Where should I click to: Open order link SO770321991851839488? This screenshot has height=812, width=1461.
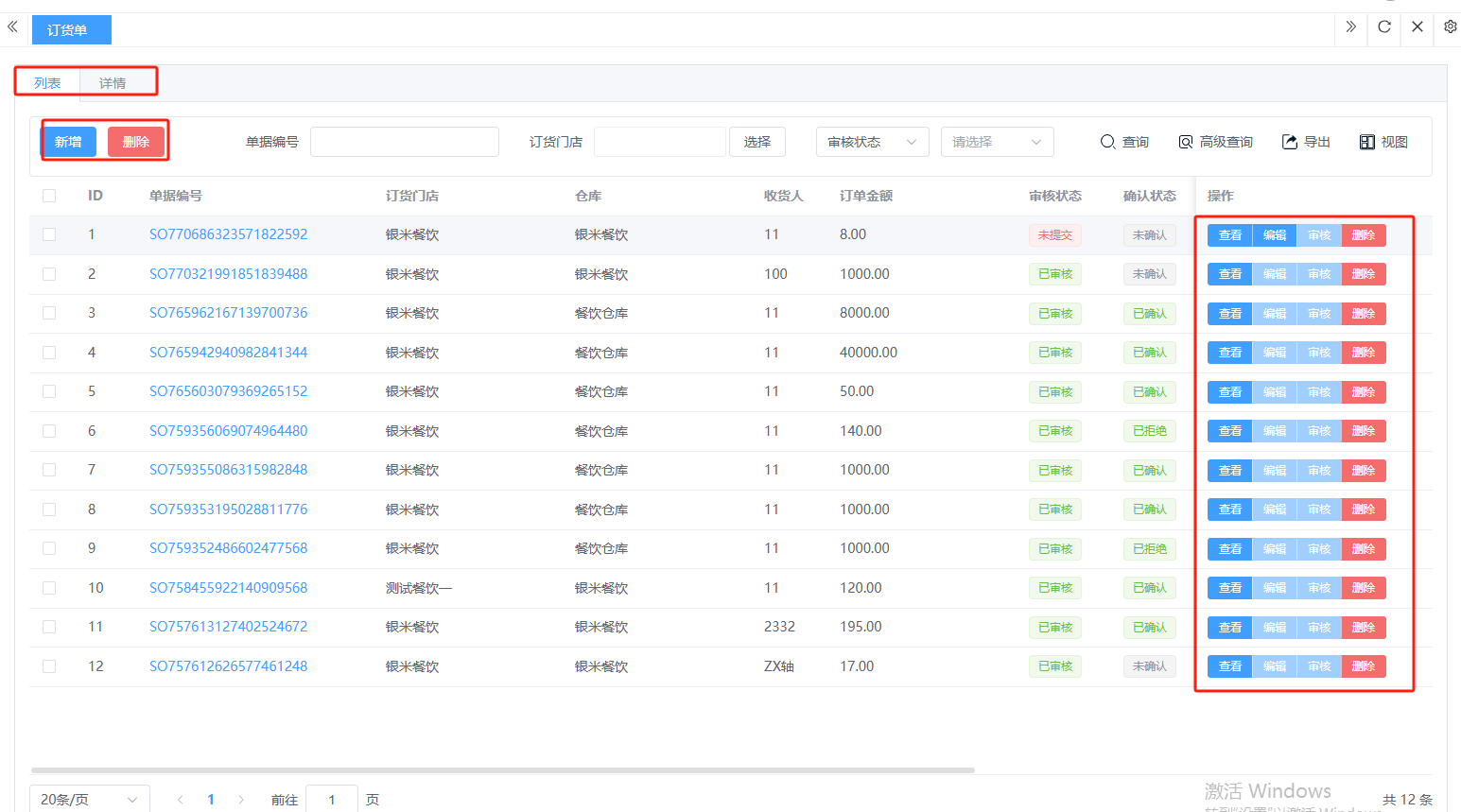[x=228, y=274]
